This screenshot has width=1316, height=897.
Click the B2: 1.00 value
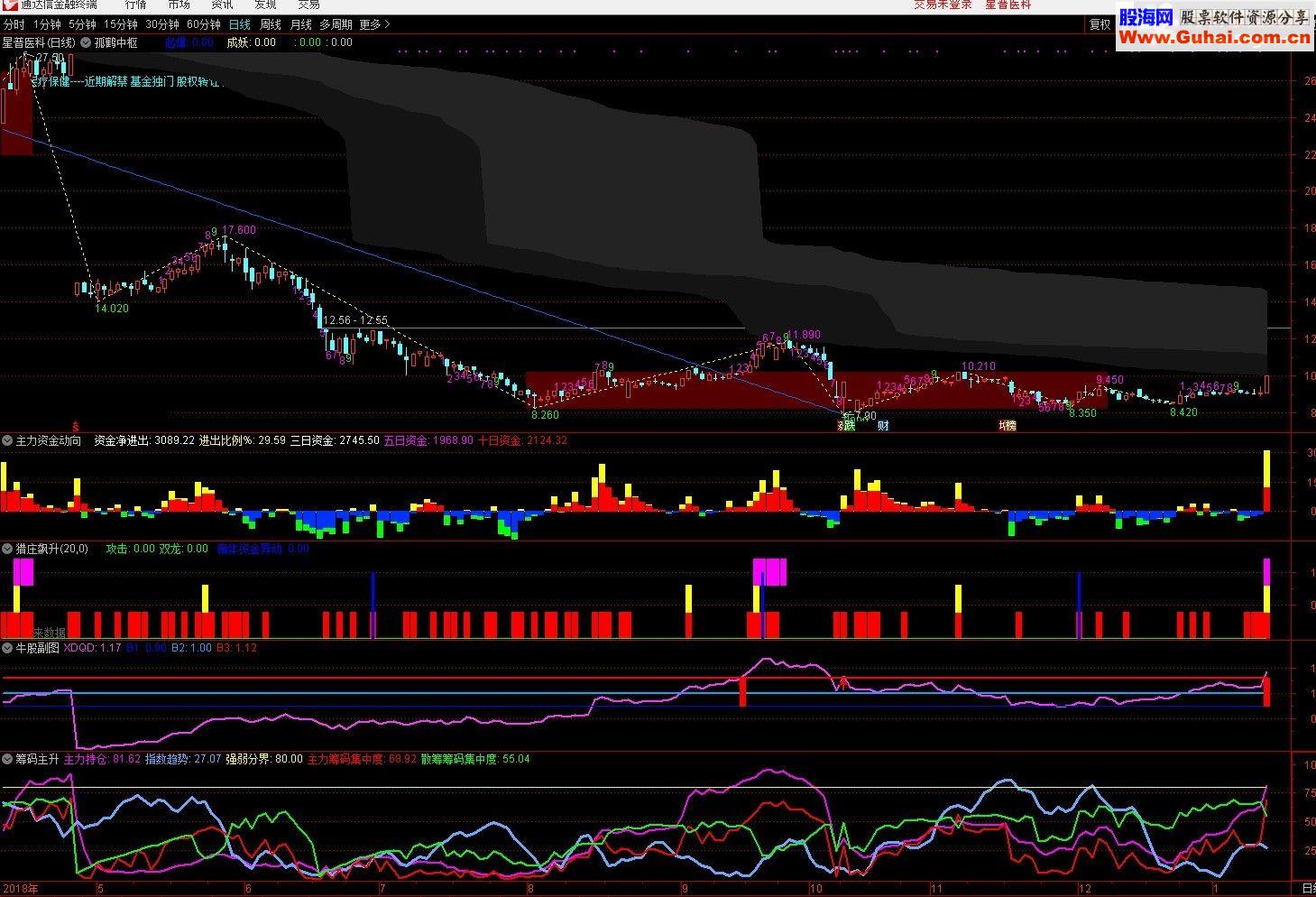click(x=191, y=647)
